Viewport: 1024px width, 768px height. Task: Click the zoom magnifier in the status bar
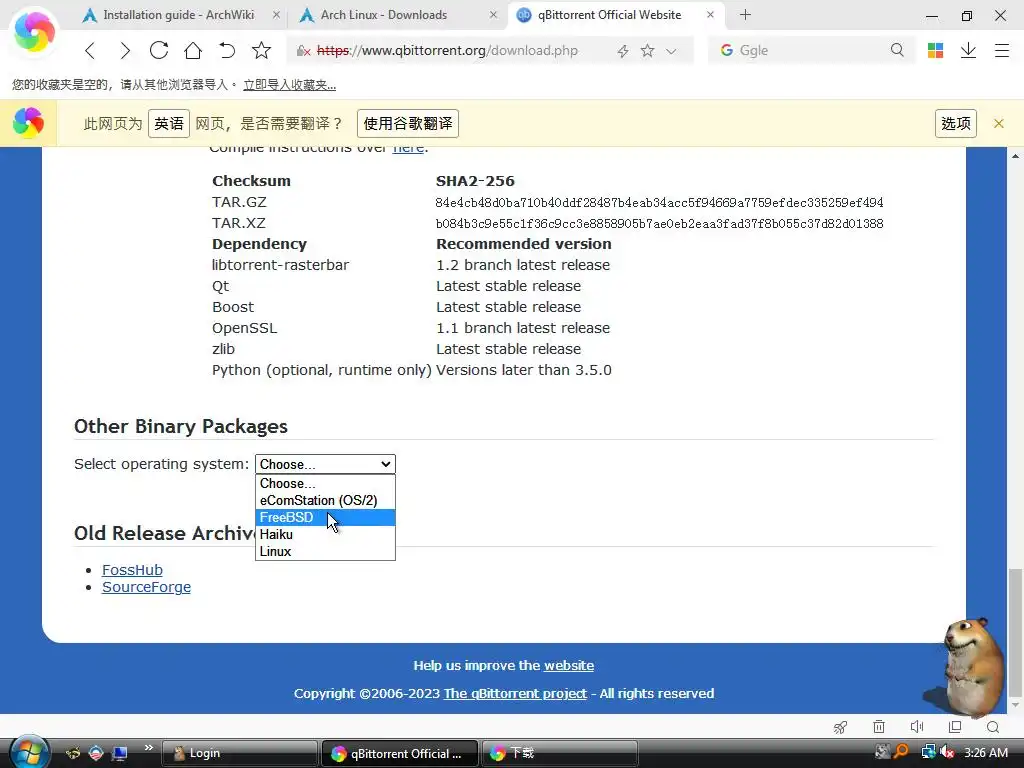point(993,727)
